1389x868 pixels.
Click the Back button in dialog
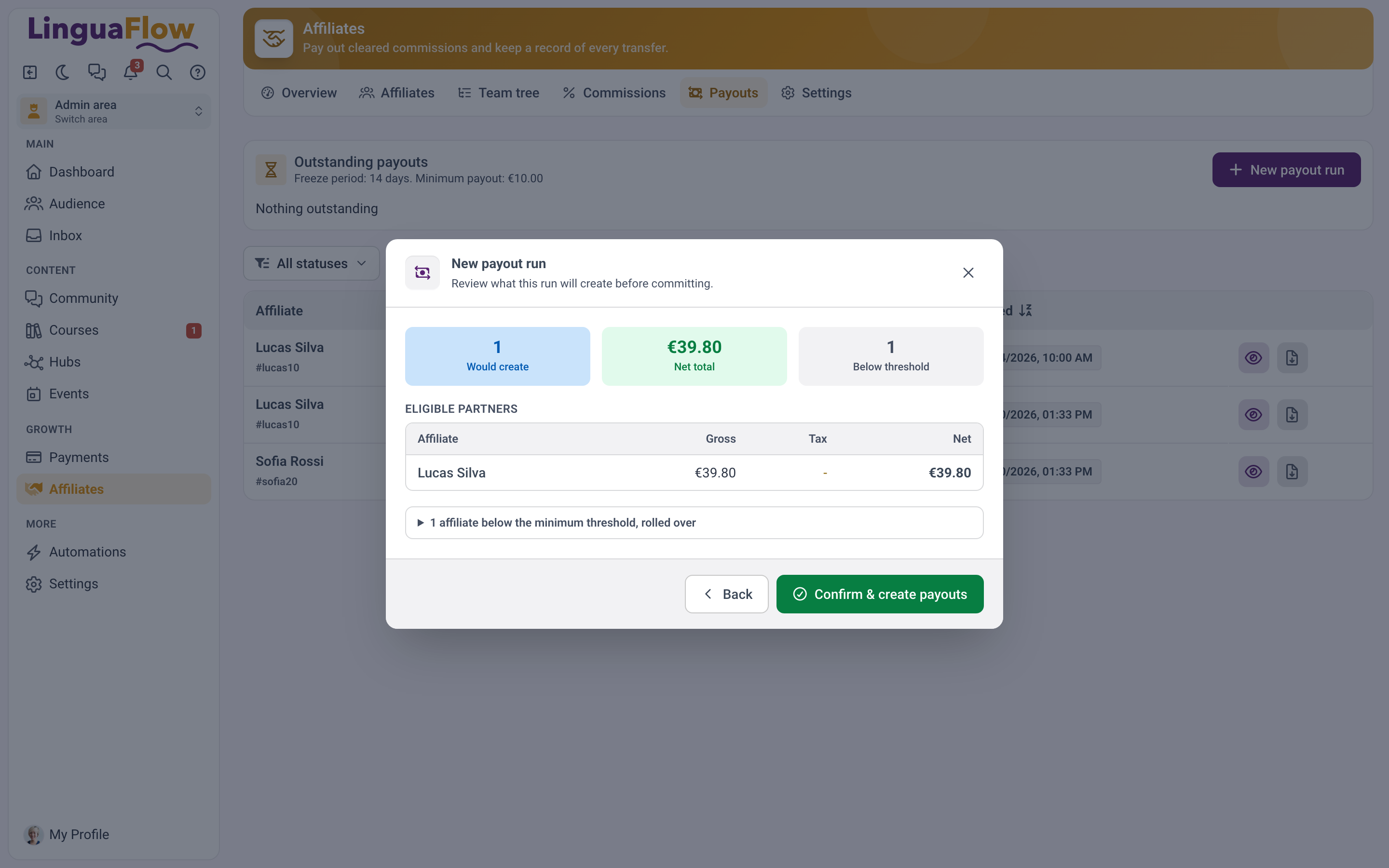[x=727, y=594]
